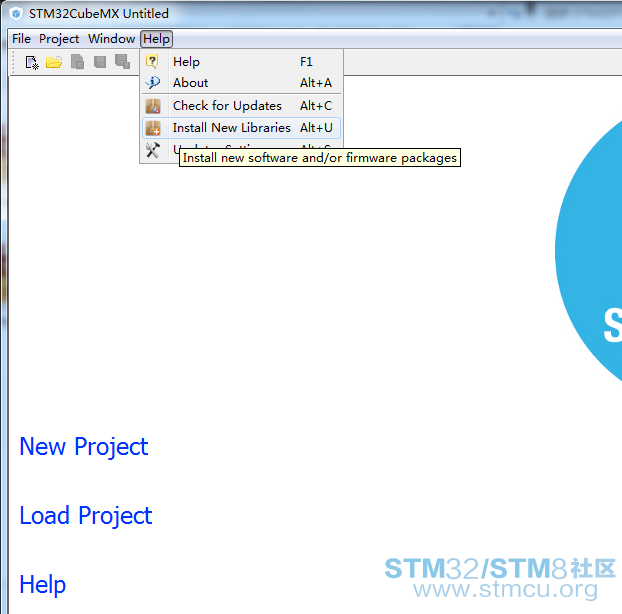Screen dimensions: 622x614
Task: Open the File menu
Action: coord(21,39)
